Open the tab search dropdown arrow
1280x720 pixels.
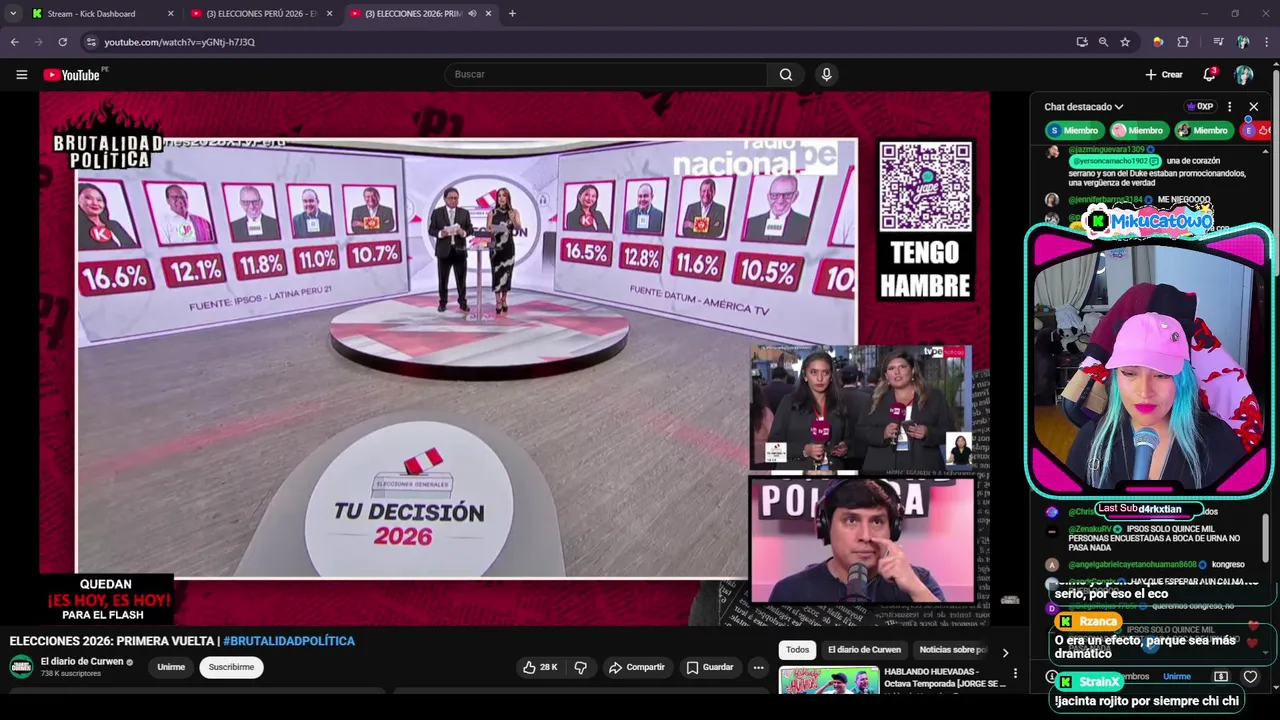[13, 14]
